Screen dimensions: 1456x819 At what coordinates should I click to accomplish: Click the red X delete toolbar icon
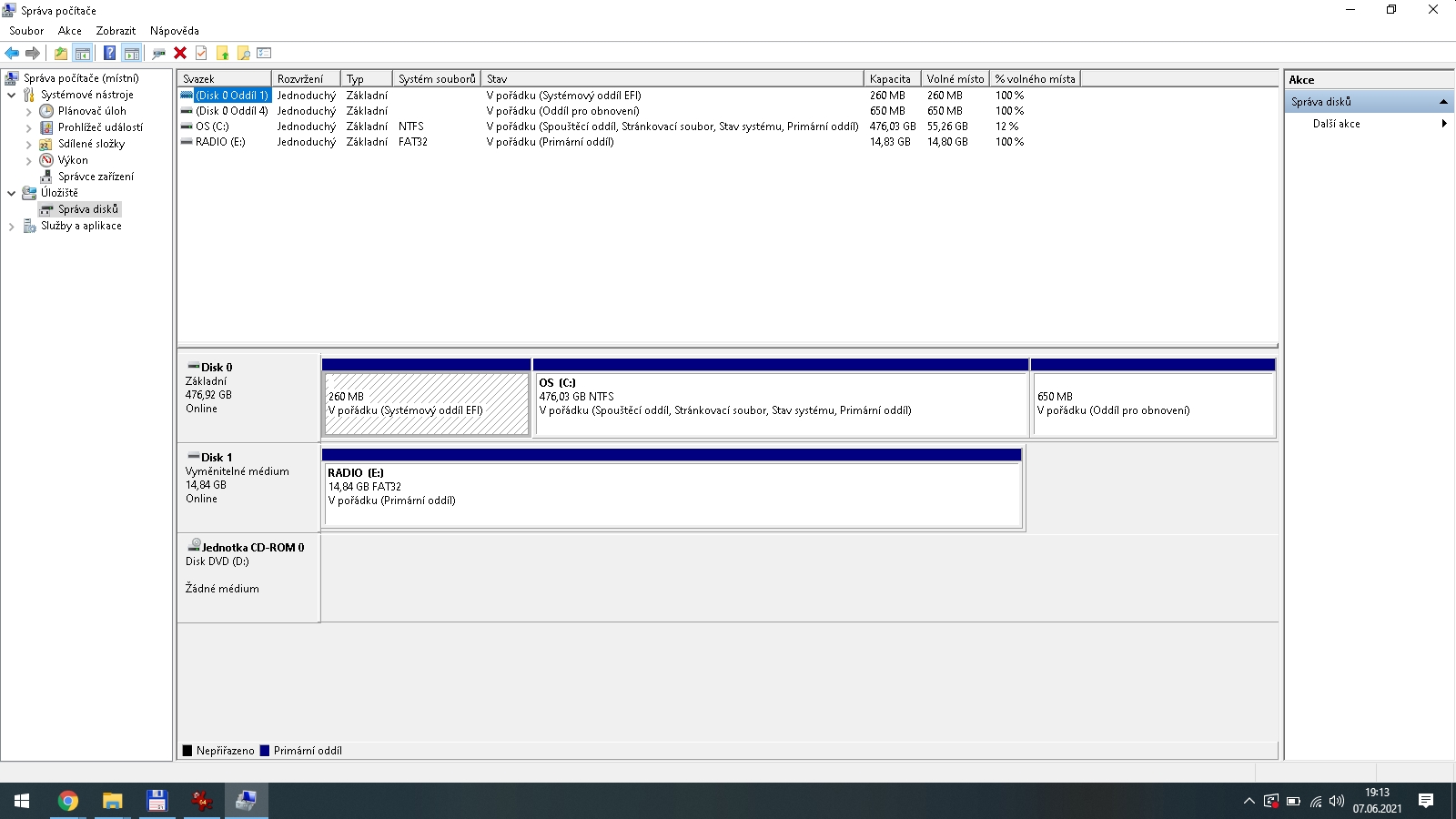pos(180,53)
